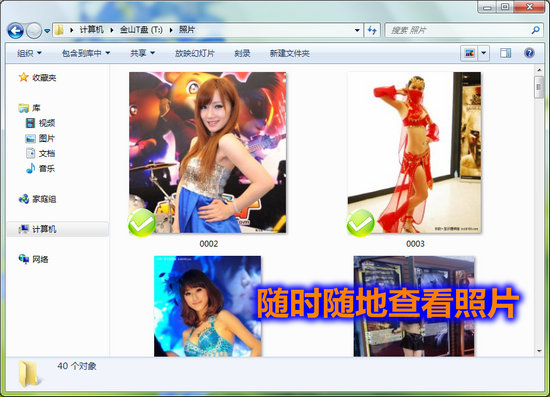The height and width of the screenshot is (397, 550).
Task: Click the search magnifier icon
Action: coord(535,31)
